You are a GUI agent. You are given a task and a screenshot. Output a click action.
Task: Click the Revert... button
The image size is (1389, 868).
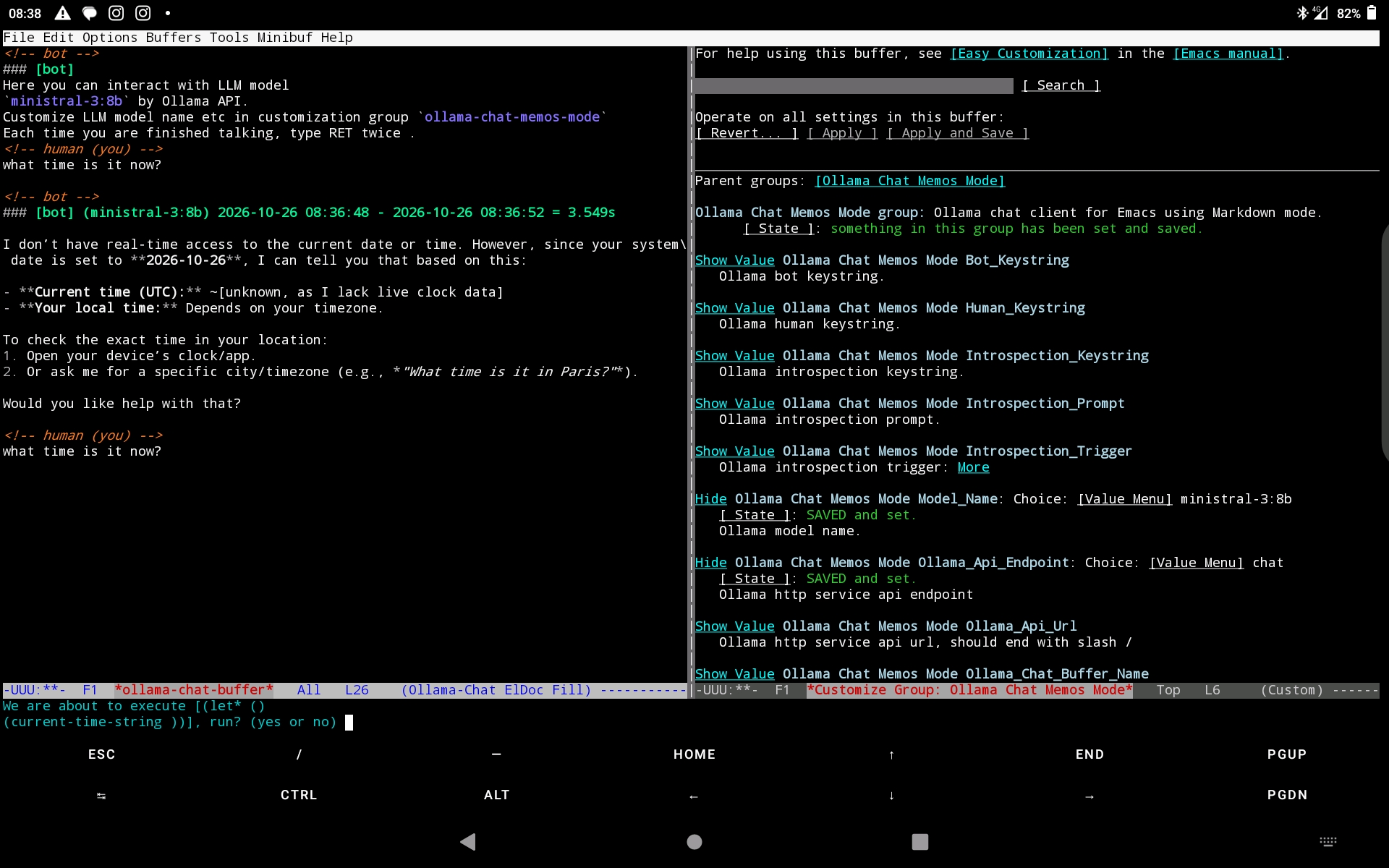746,133
